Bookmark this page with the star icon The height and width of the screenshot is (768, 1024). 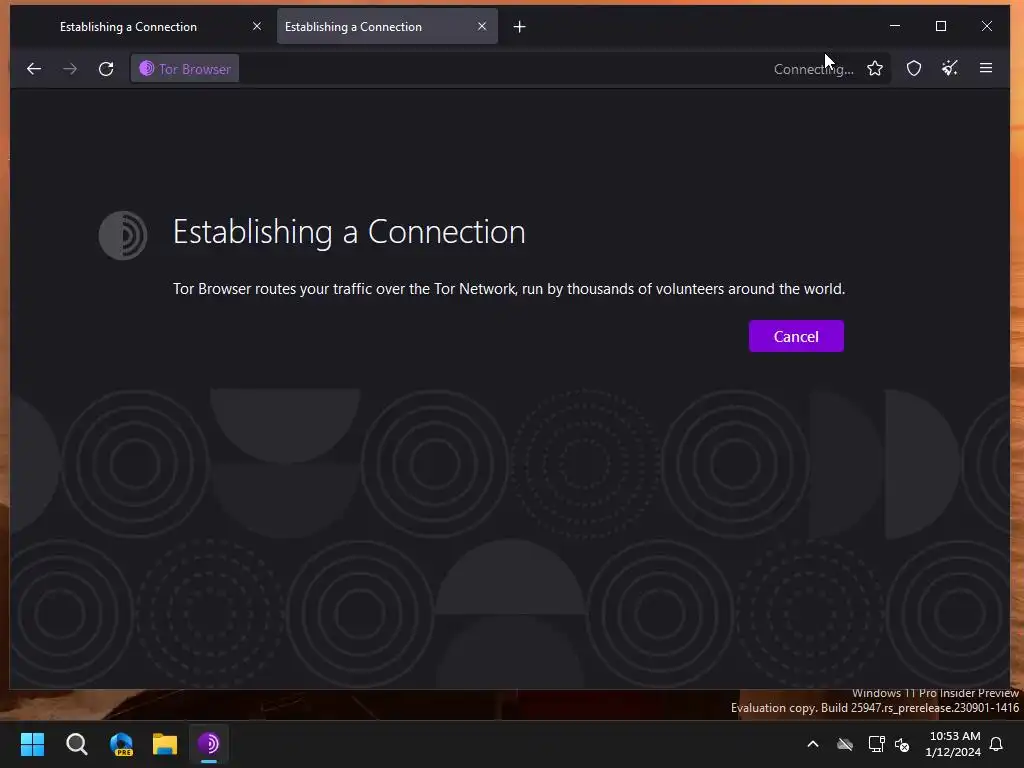[x=875, y=69]
